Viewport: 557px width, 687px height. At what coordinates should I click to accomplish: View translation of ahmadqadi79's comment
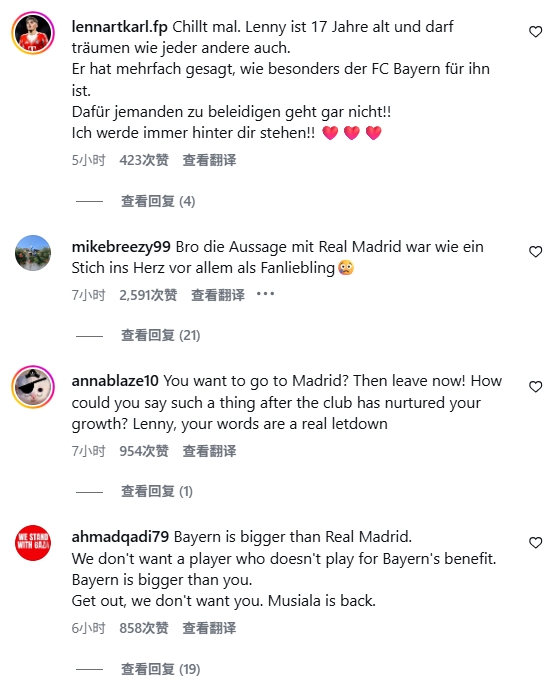[x=209, y=628]
